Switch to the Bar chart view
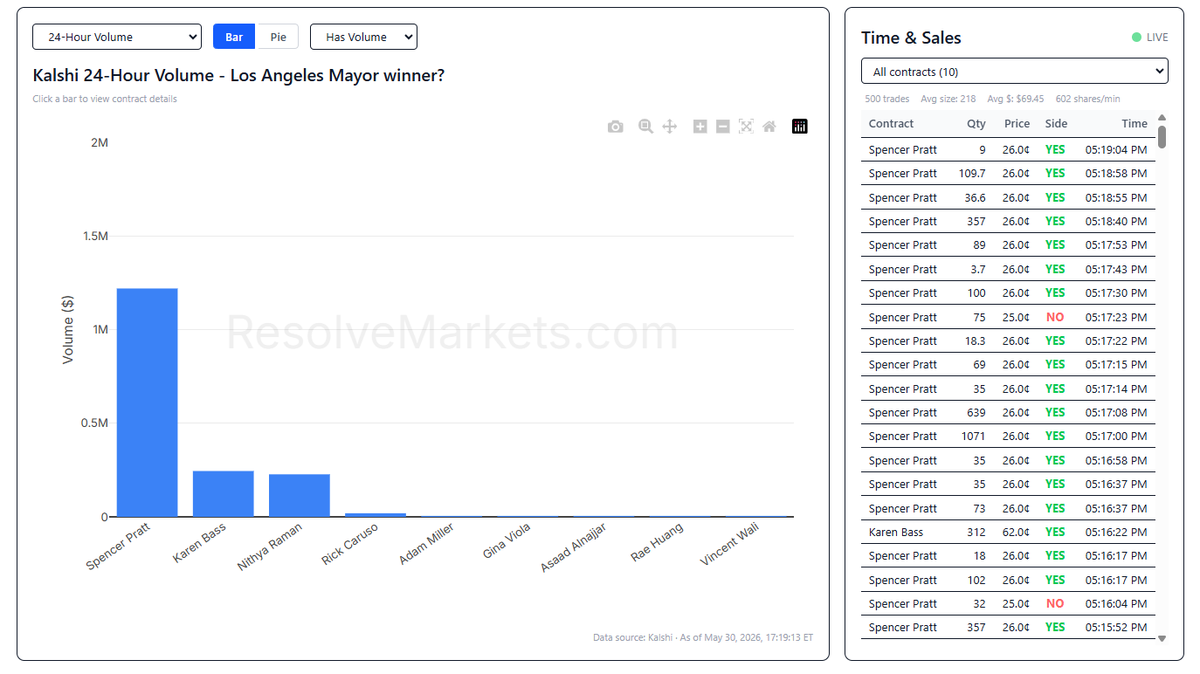 (234, 37)
